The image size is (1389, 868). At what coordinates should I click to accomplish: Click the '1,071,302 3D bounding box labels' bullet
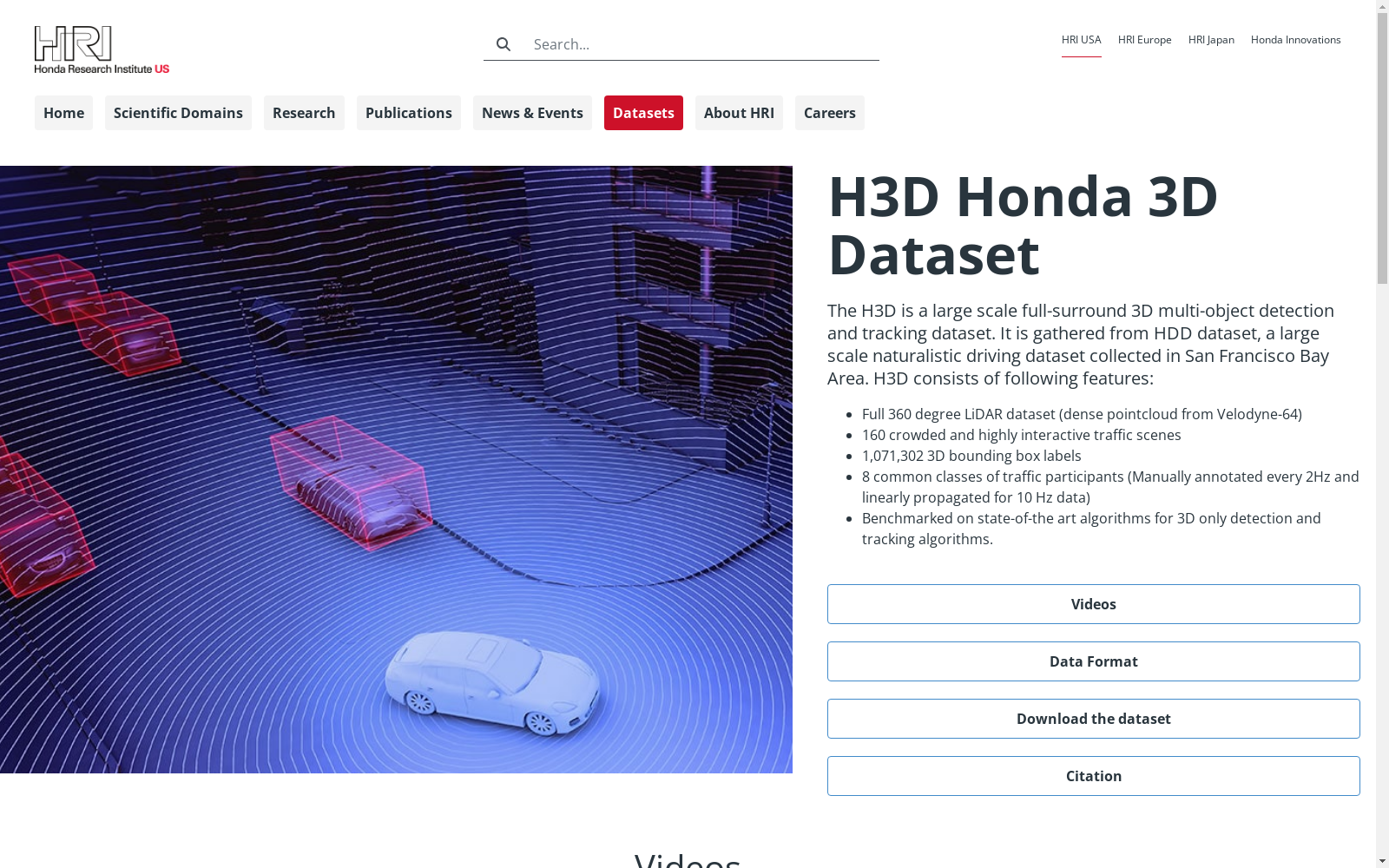click(971, 456)
